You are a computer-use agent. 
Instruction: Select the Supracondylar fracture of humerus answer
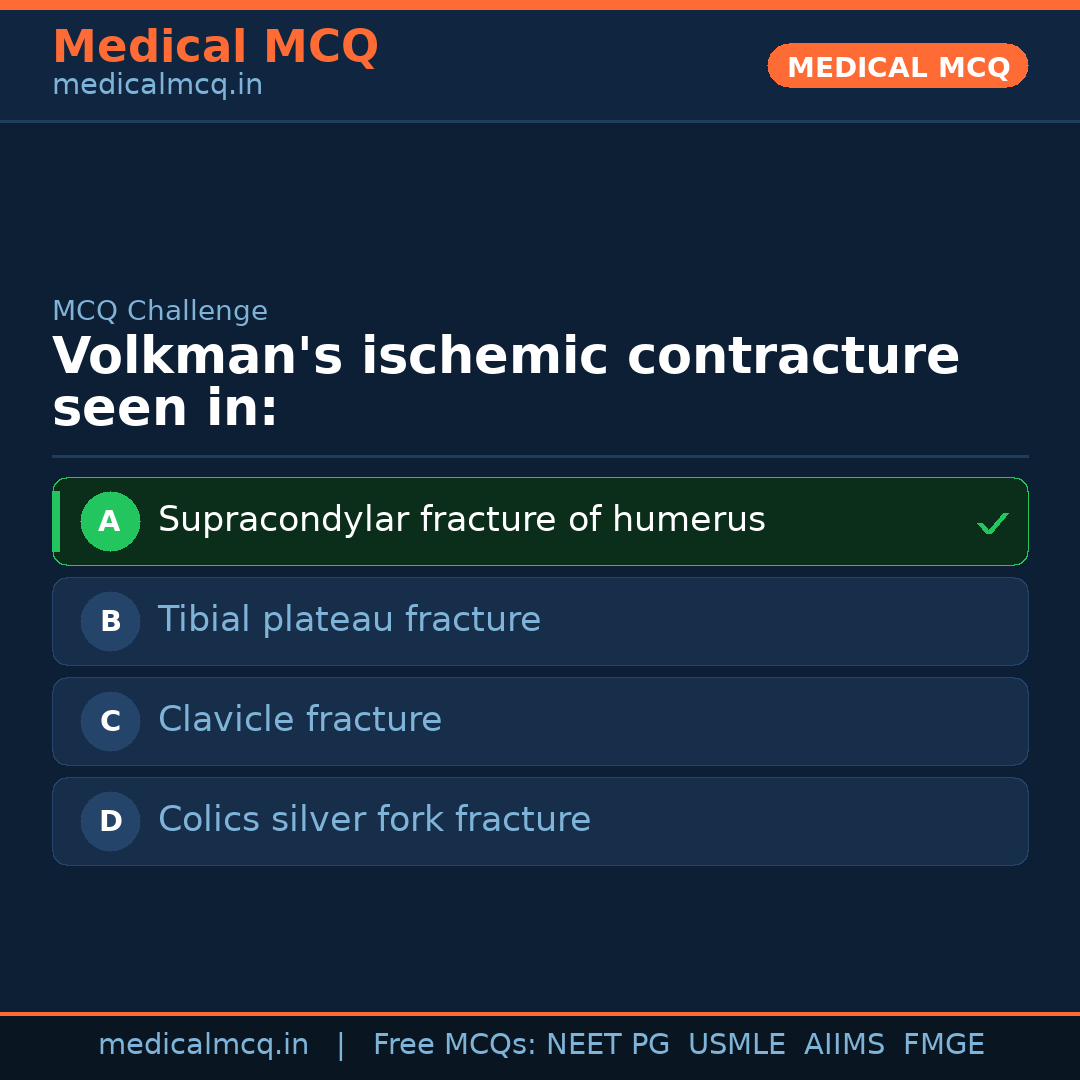pyautogui.click(x=461, y=520)
